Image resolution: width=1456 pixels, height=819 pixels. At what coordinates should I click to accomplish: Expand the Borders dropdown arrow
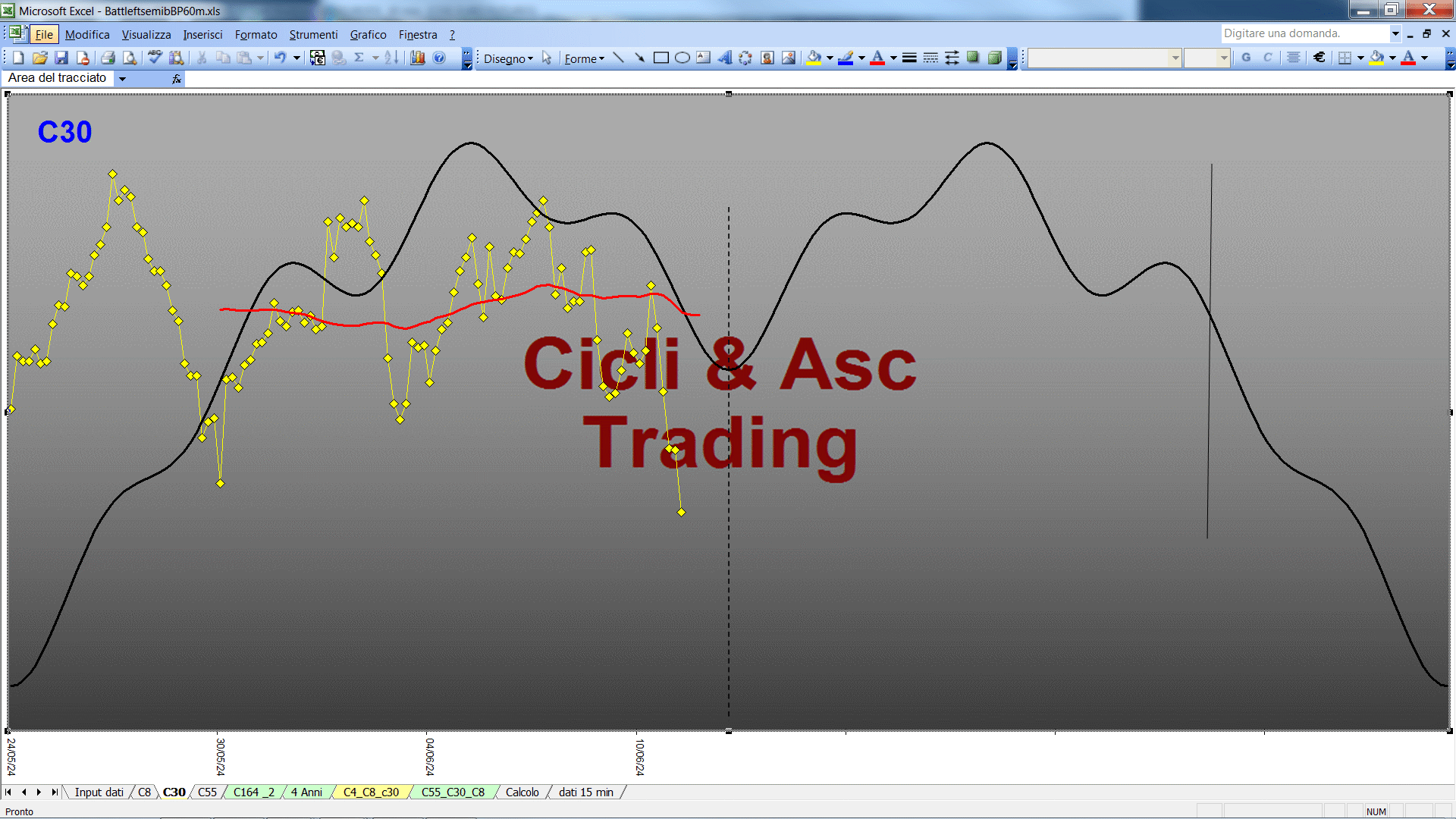pyautogui.click(x=1360, y=58)
